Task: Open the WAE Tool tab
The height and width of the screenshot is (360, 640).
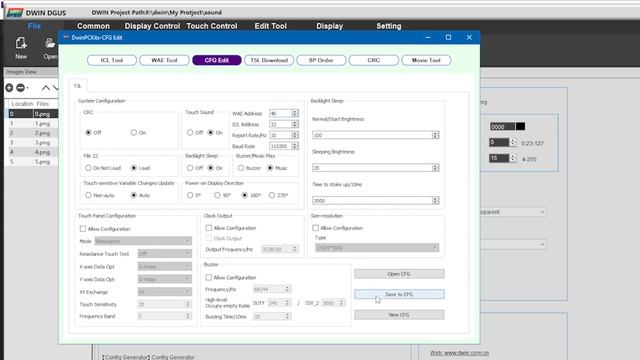Action: 164,60
